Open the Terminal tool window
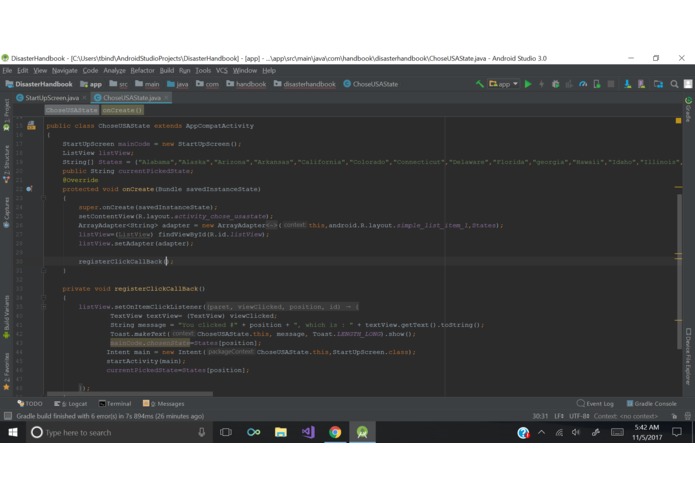This screenshot has width=695, height=494. tap(115, 404)
